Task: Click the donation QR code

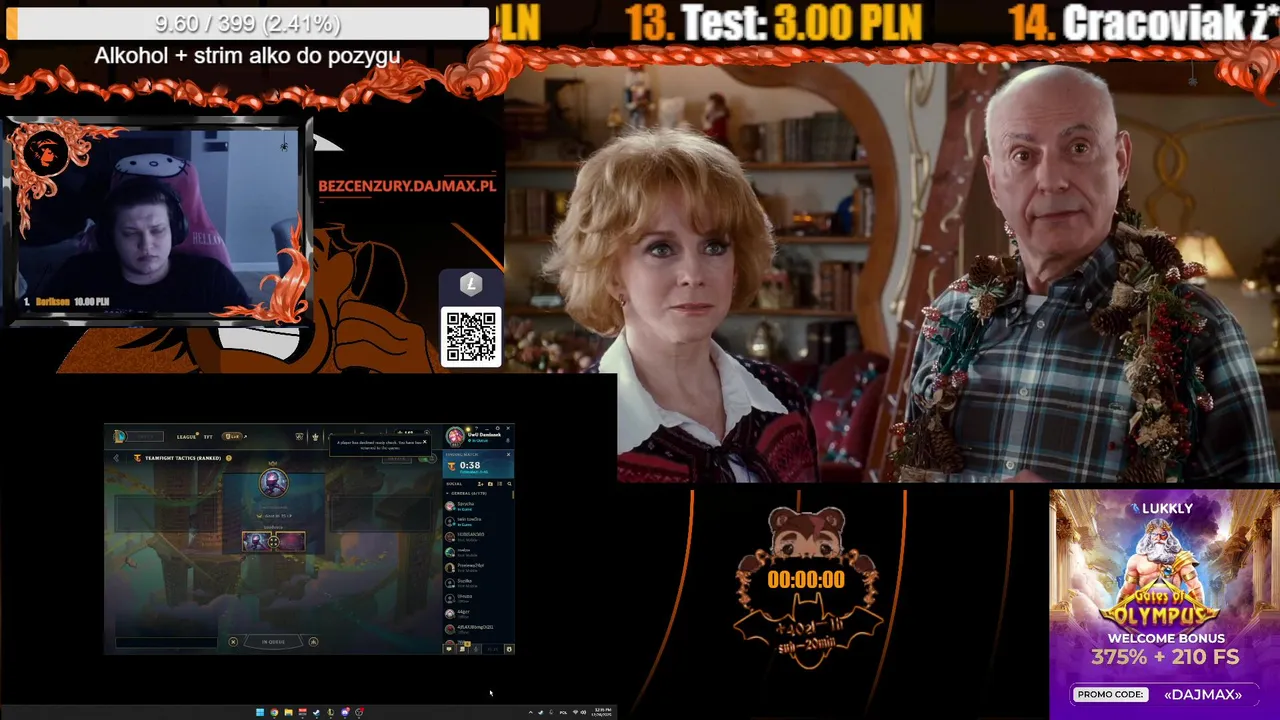Action: [471, 337]
